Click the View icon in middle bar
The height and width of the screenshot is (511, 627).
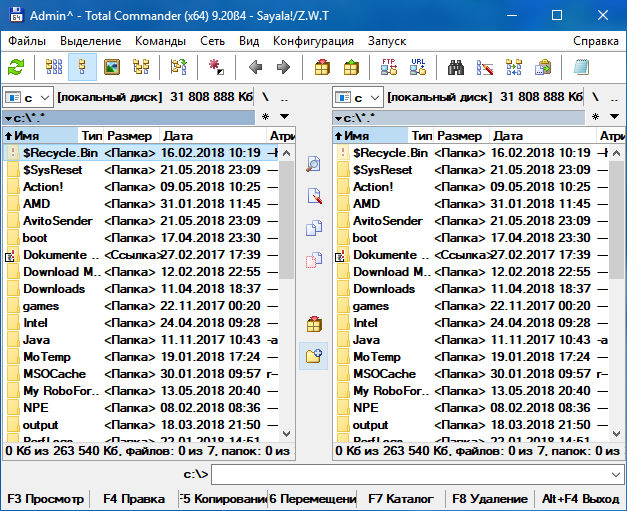click(x=313, y=164)
